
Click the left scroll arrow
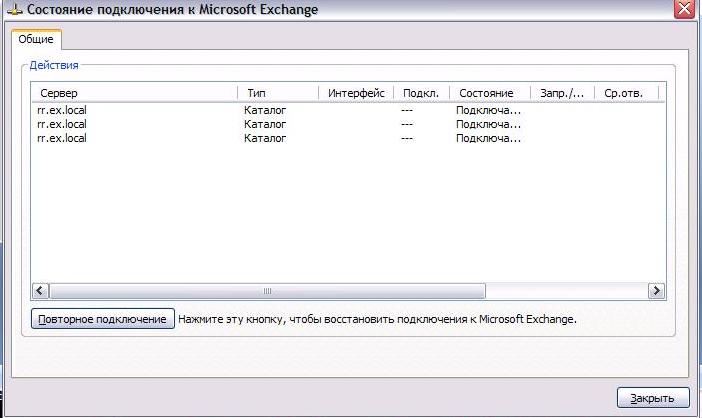(x=40, y=291)
